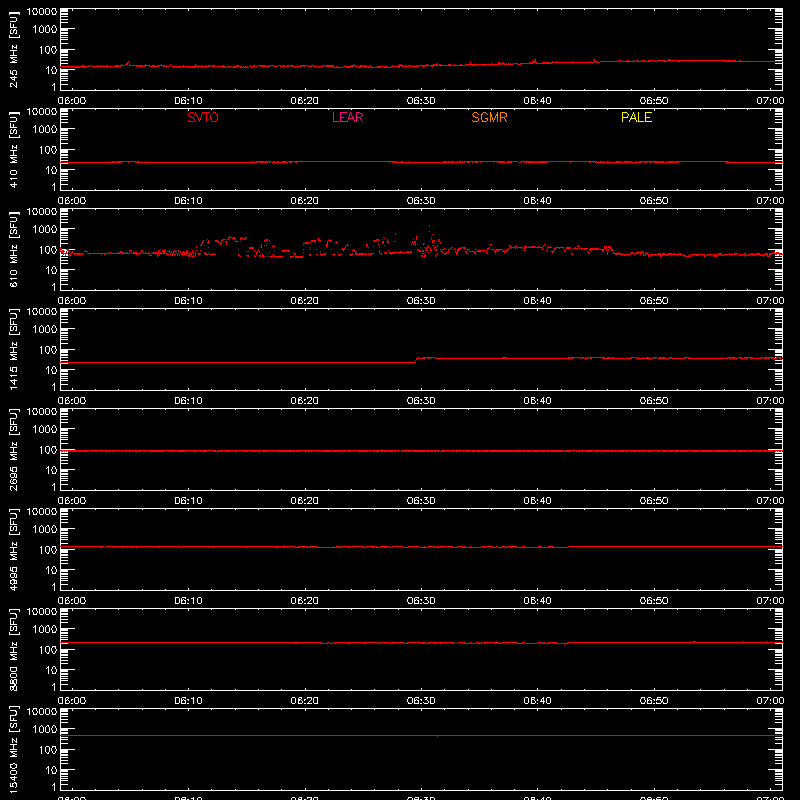Select the 2695 MHz [SFU] axis label
This screenshot has height=800, width=800.
pos(13,450)
